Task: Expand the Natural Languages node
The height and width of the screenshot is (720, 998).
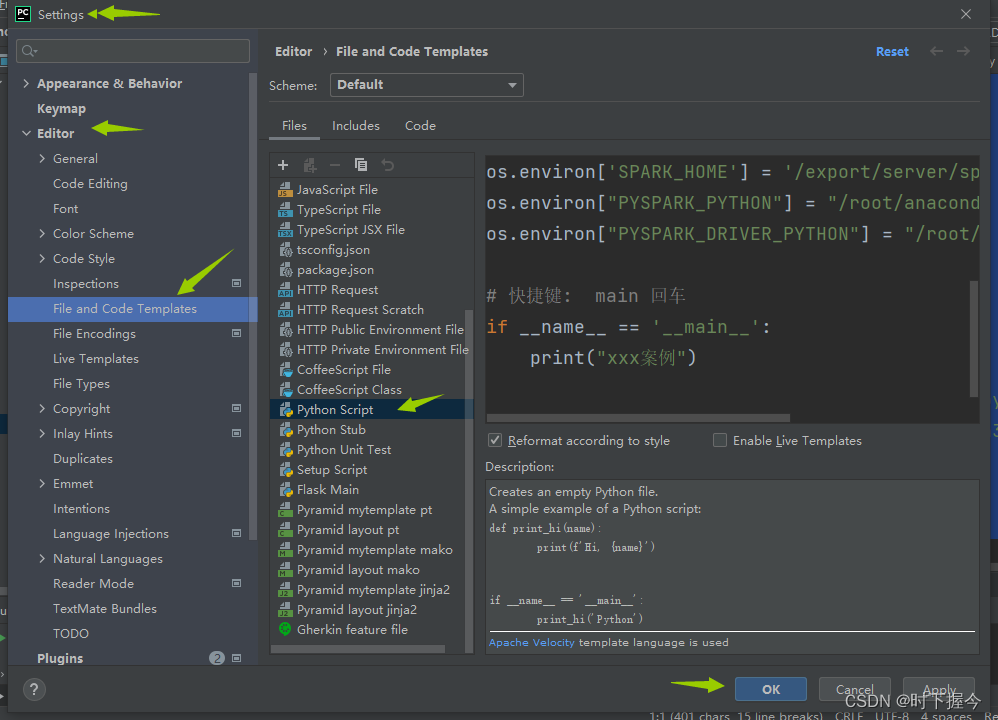Action: 42,558
